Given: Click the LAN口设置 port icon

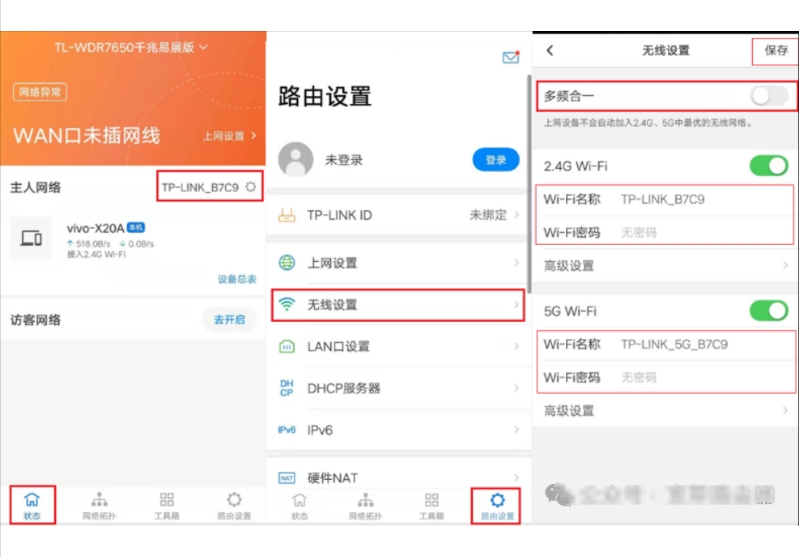Looking at the screenshot, I should coord(286,347).
